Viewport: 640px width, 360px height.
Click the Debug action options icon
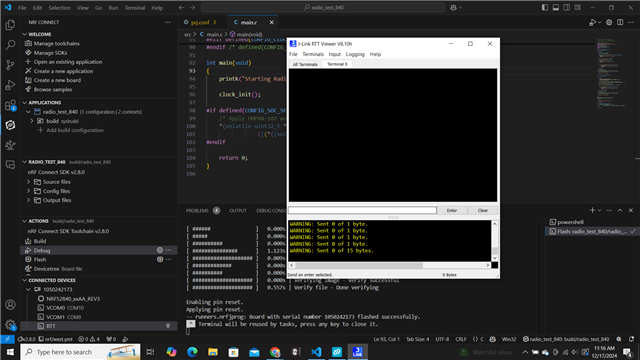[x=160, y=250]
